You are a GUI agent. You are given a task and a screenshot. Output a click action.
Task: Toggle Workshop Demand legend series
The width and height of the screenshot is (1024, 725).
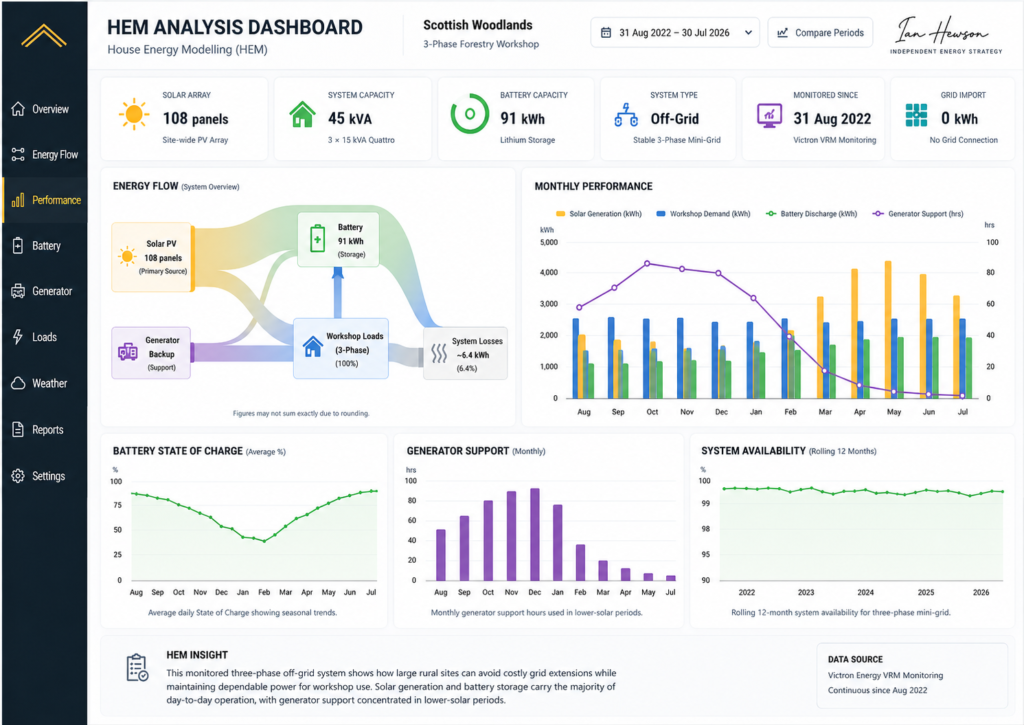click(703, 214)
